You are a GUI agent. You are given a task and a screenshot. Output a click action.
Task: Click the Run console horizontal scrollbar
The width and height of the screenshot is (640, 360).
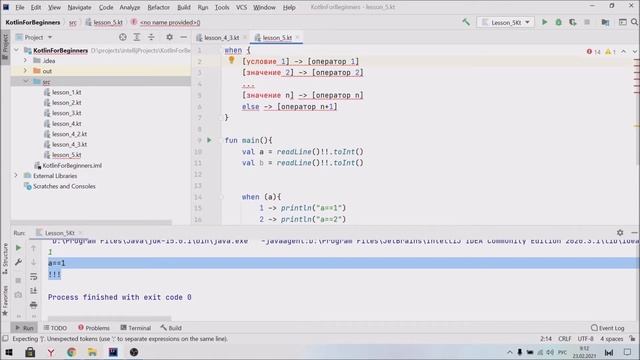(109, 318)
